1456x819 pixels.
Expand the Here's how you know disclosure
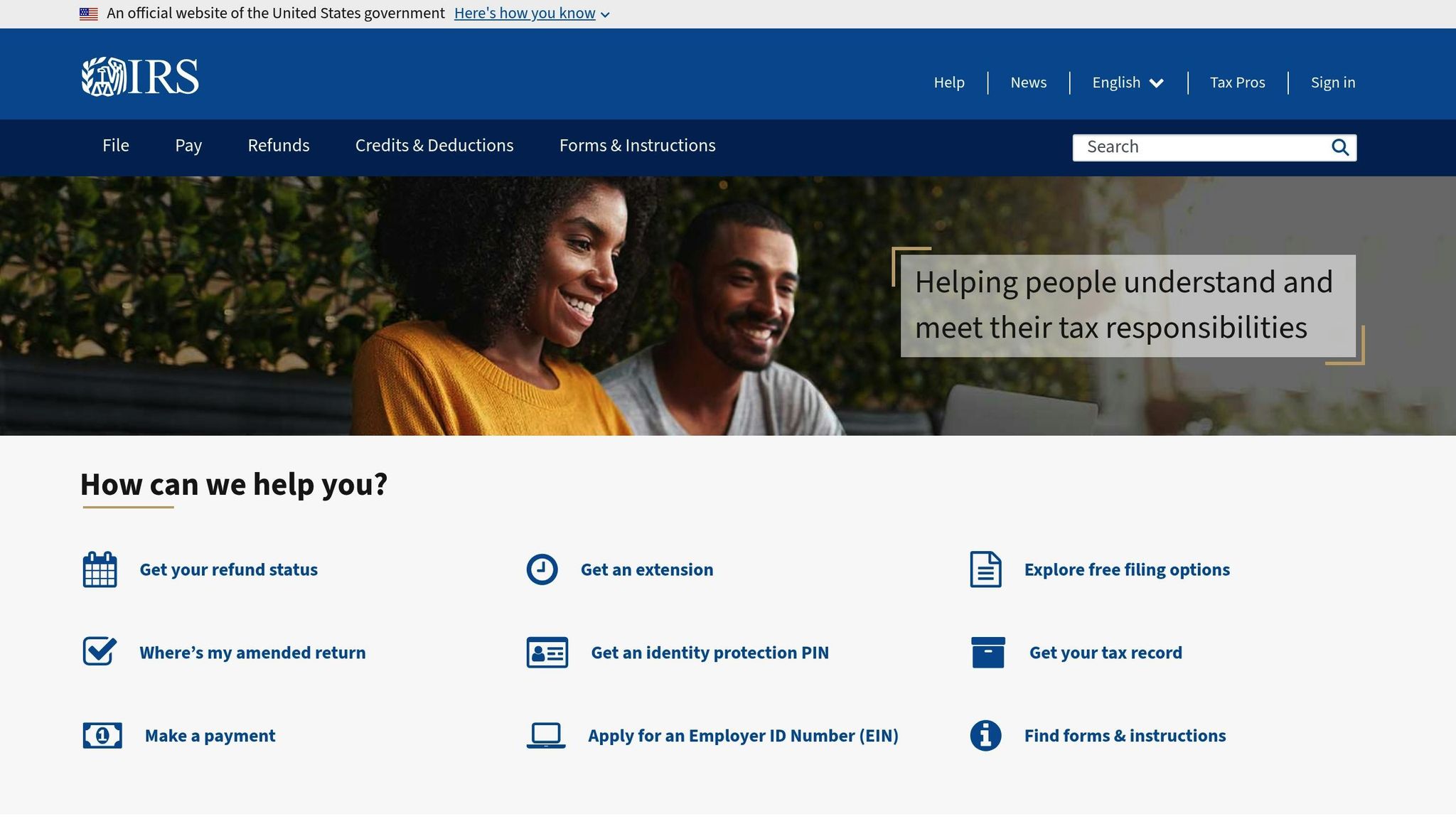click(525, 13)
